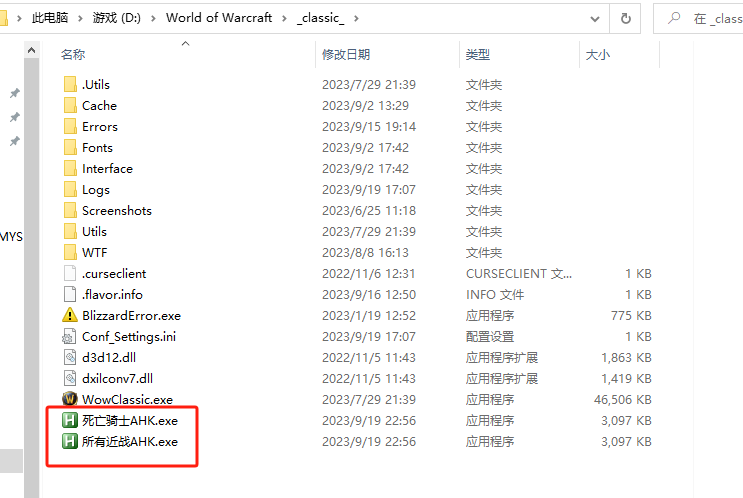
Task: Sort files by 修改日期 column header
Action: tap(345, 54)
